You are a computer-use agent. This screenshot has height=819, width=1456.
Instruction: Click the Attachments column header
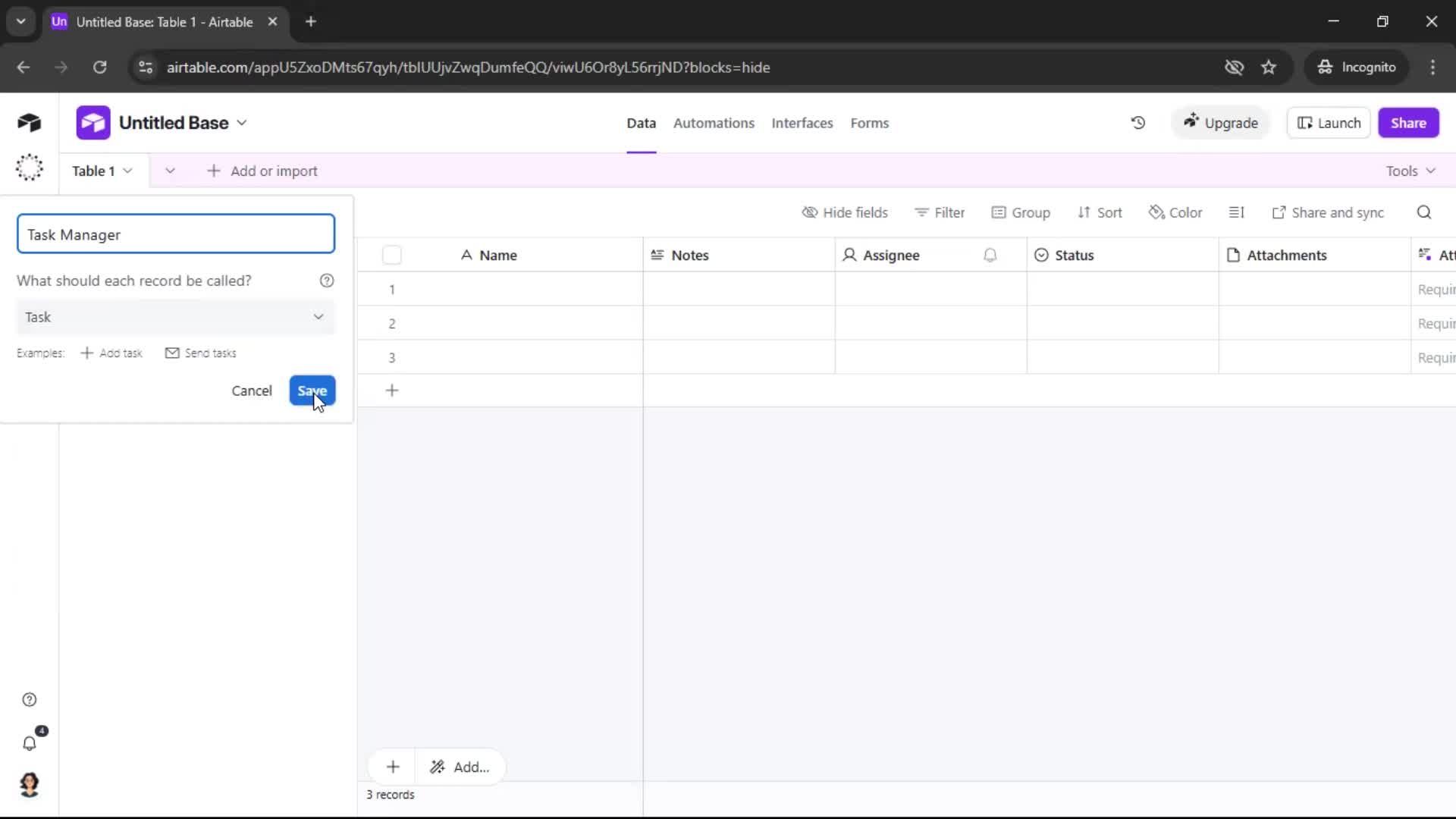[1314, 256]
